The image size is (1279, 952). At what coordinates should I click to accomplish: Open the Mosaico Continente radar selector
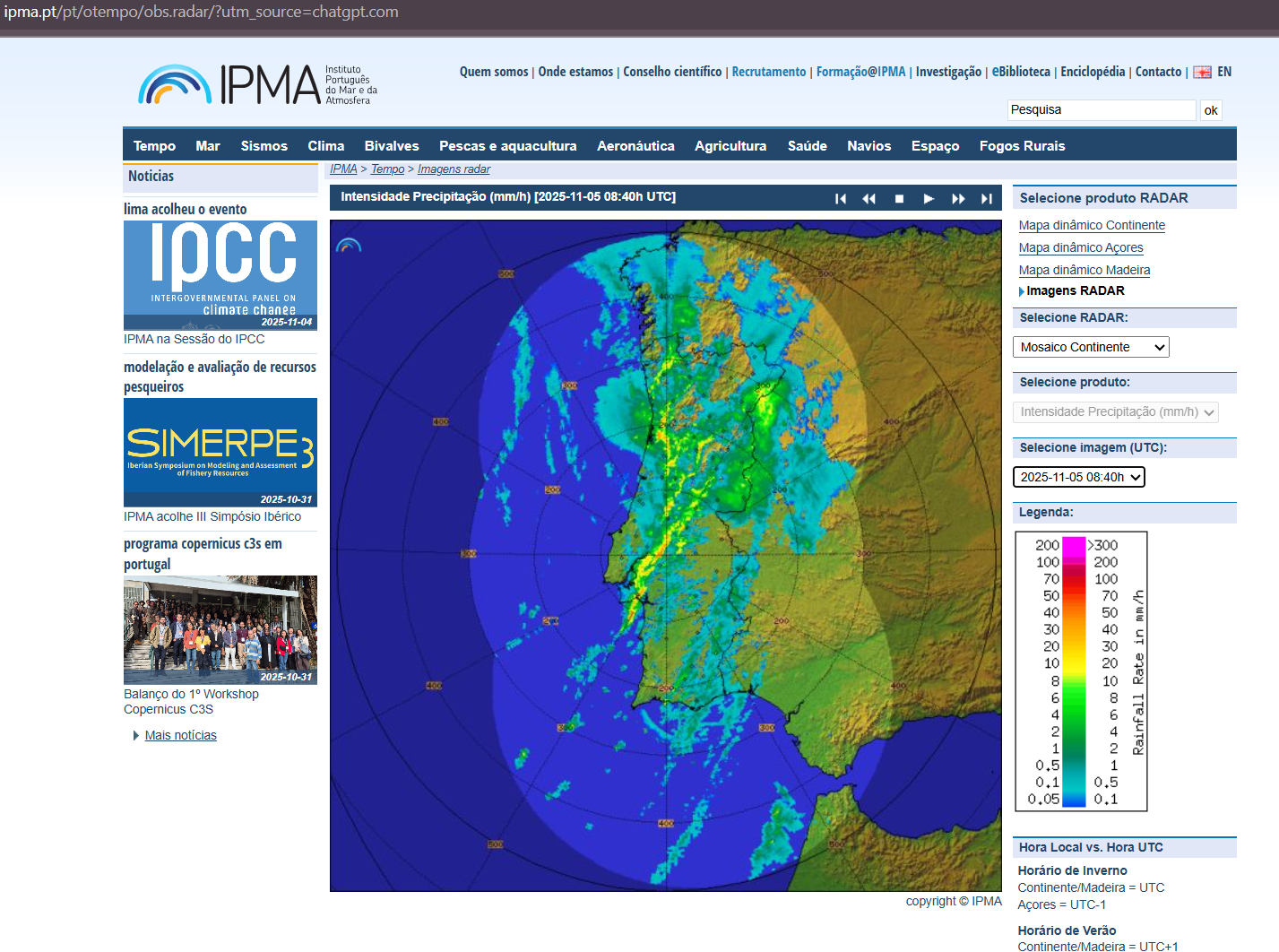click(1090, 347)
